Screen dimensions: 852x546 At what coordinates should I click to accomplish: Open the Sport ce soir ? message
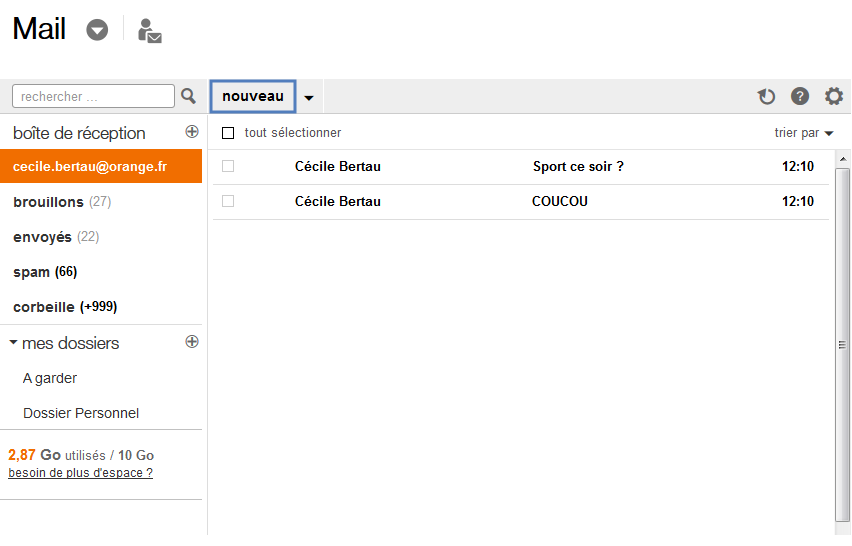521,167
